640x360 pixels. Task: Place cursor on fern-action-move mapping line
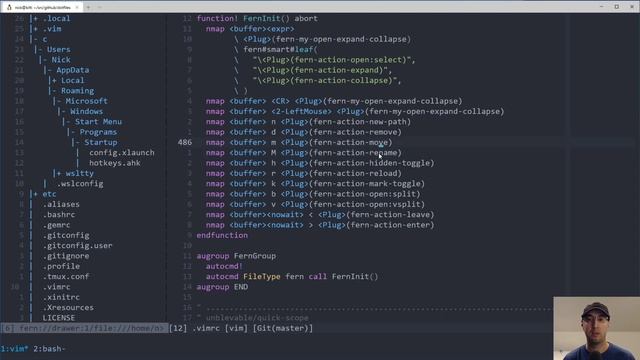[x=299, y=142]
